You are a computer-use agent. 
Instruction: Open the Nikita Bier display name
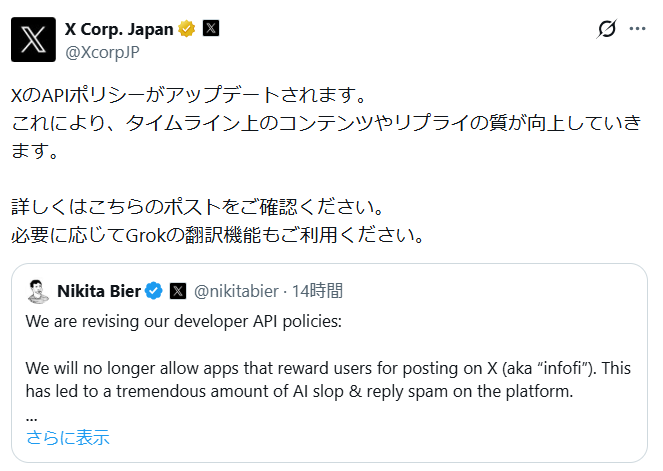tap(99, 291)
